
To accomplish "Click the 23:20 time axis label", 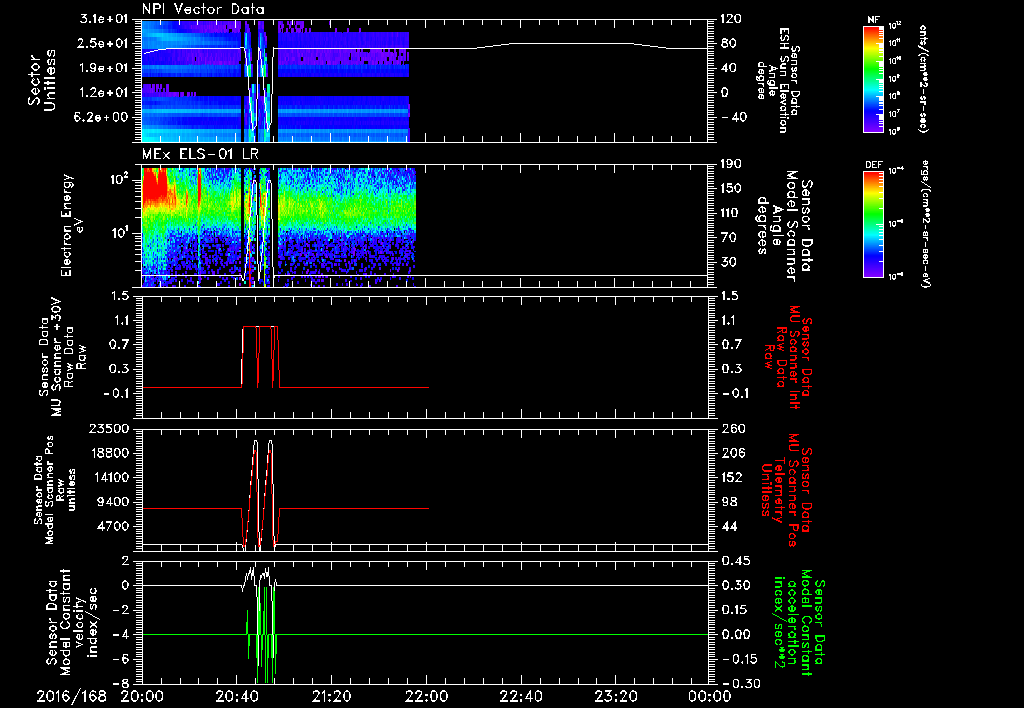I will [x=615, y=696].
